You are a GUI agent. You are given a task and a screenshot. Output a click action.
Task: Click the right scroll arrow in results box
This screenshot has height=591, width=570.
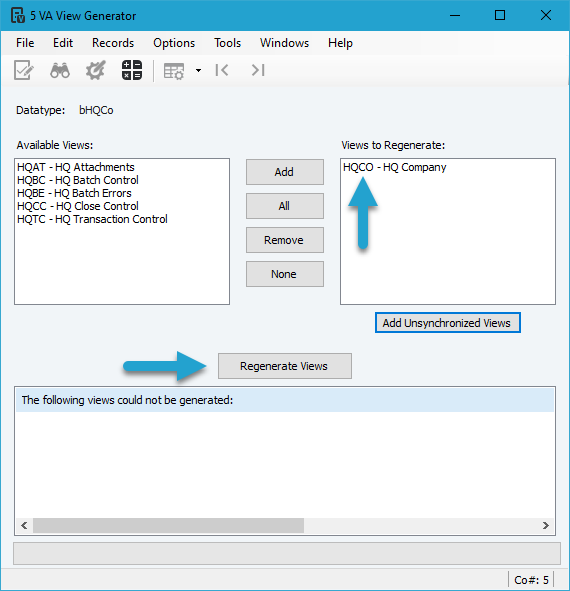point(545,525)
